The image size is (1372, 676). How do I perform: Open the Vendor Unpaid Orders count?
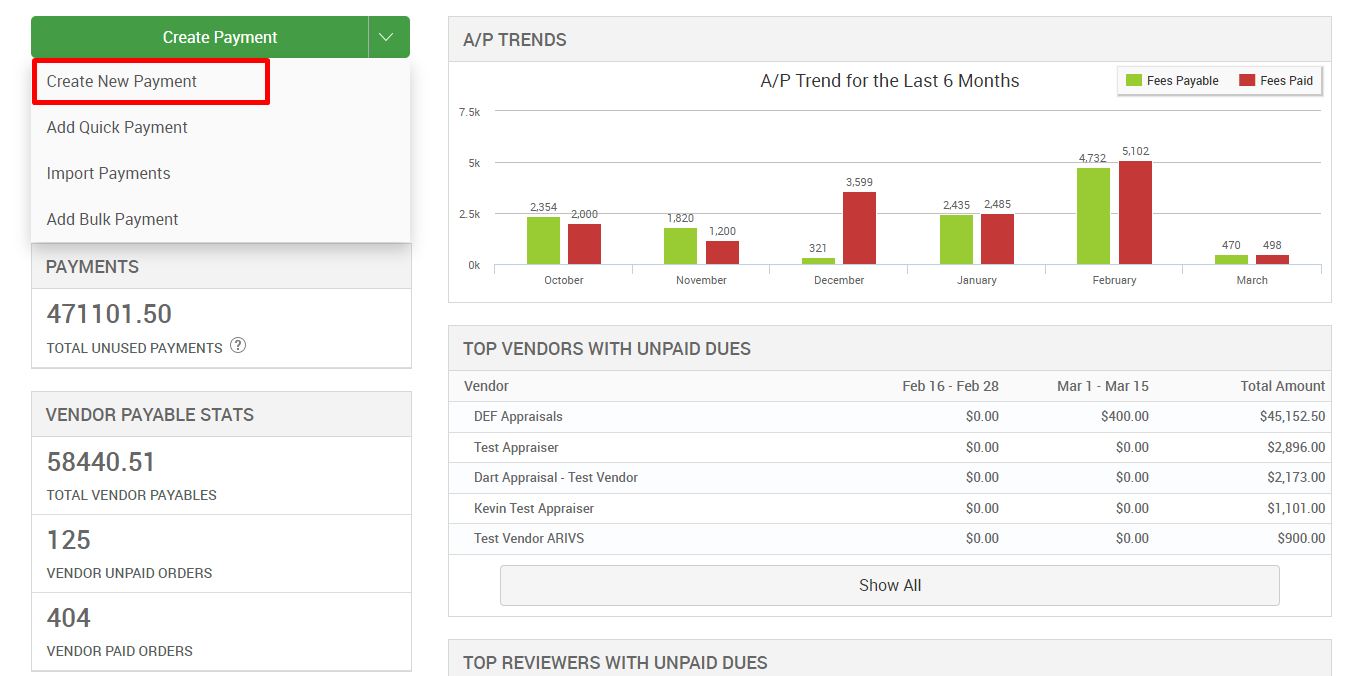(69, 541)
